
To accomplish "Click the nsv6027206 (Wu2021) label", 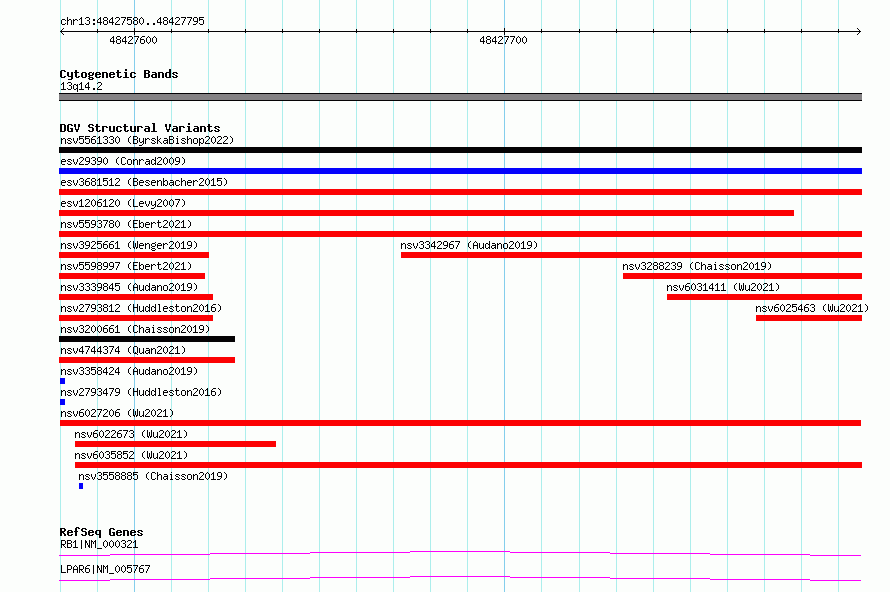I will (117, 413).
